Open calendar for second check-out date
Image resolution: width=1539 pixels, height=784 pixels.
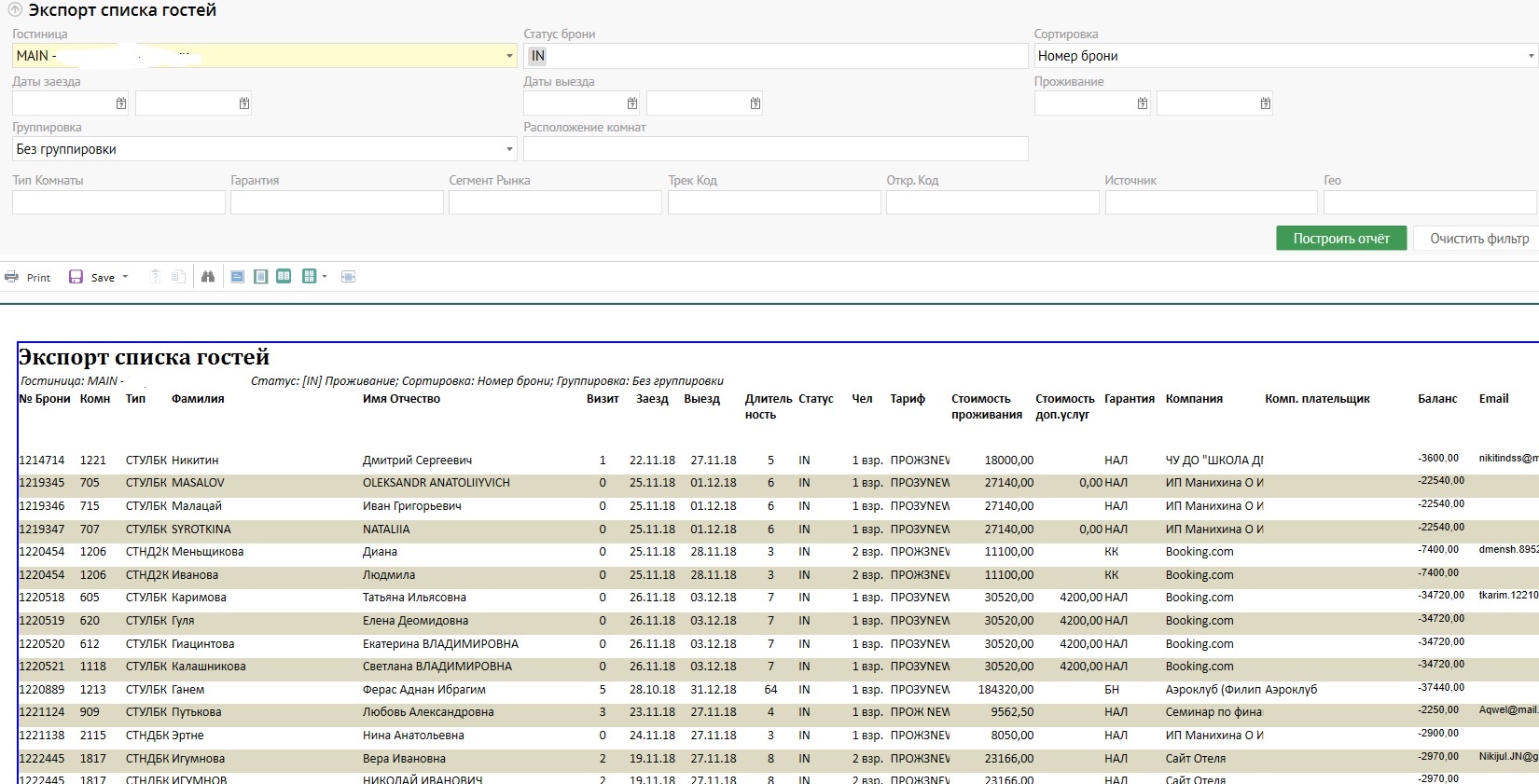[756, 103]
